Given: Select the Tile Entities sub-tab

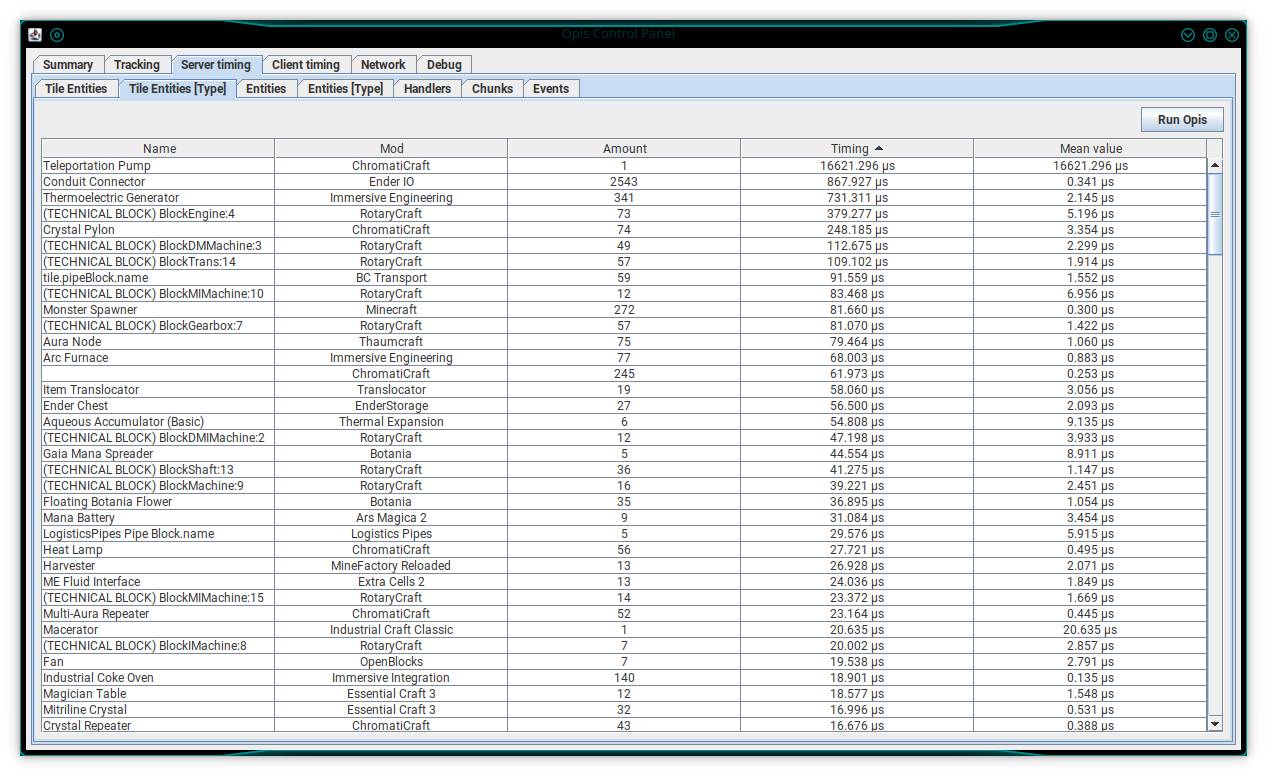Looking at the screenshot, I should point(76,89).
